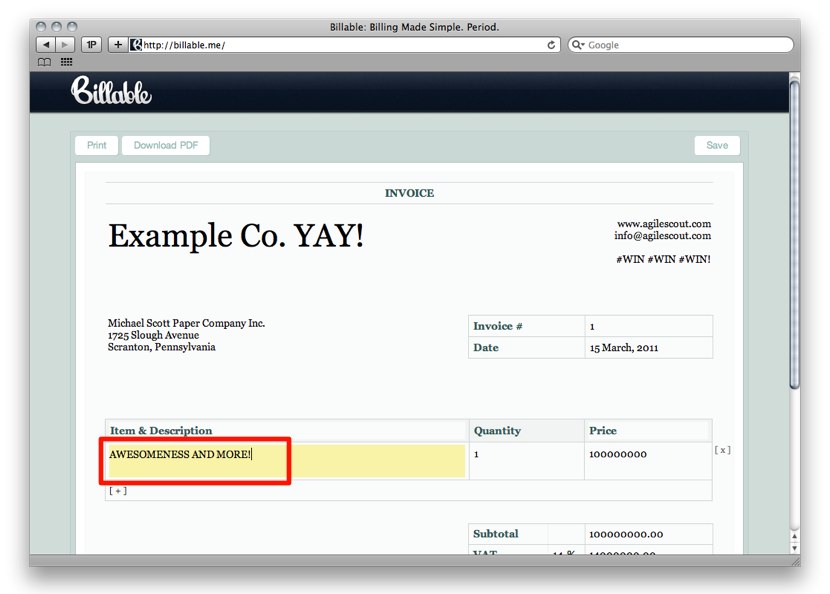Open the Google search magnifier dropdown
Image resolution: width=830 pixels, height=594 pixels.
pos(578,45)
